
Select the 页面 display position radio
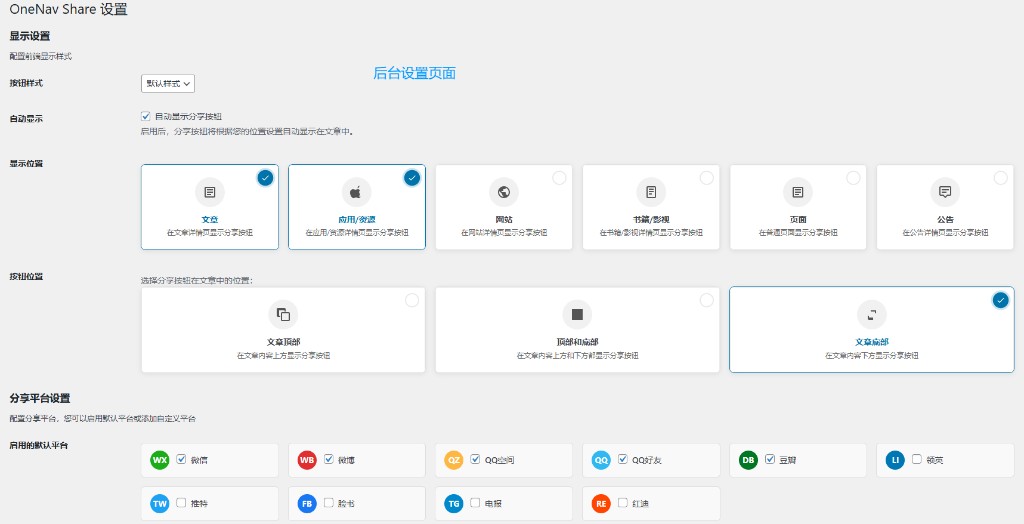coord(853,178)
